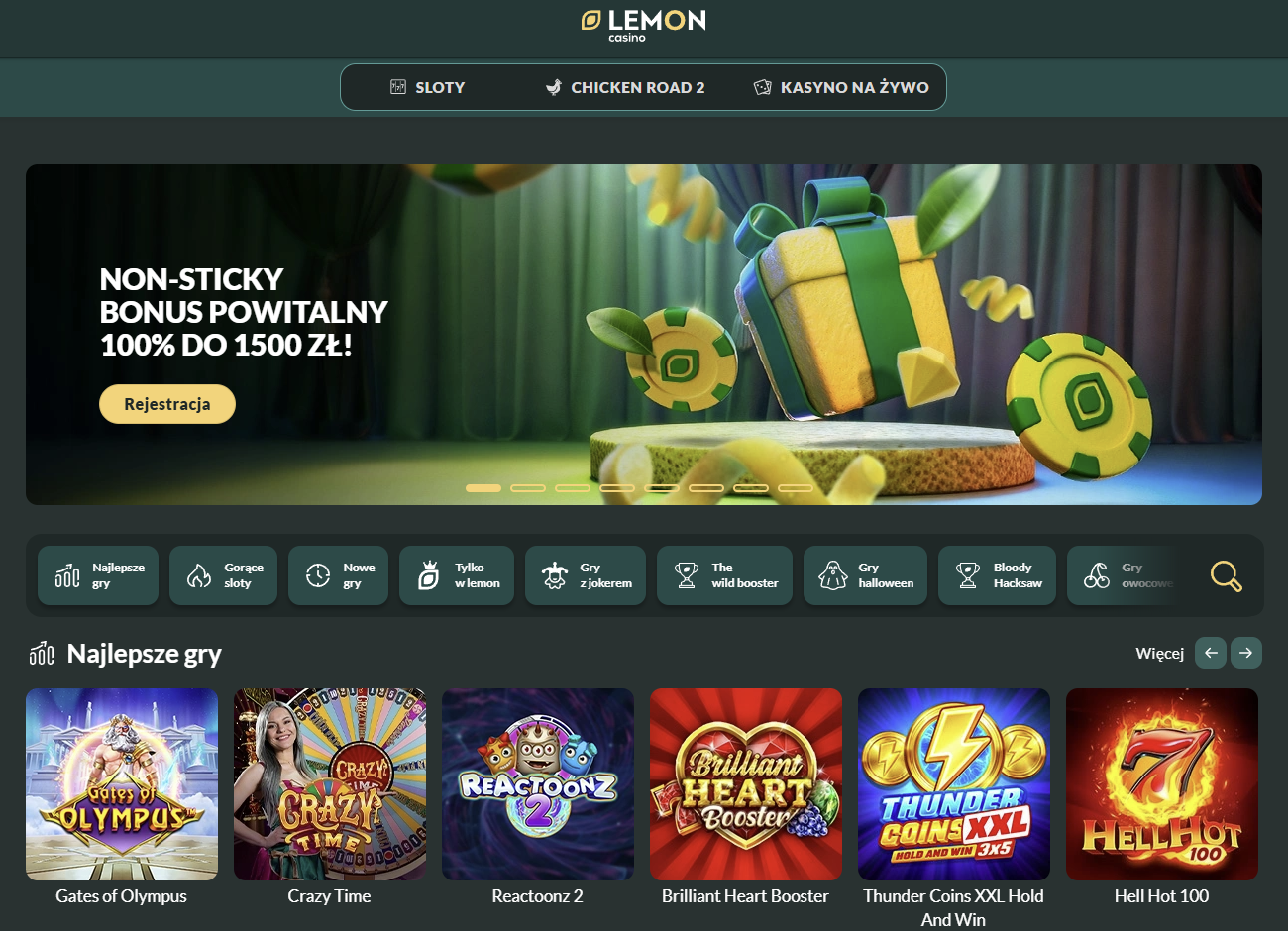Select the Bloody Hacksaw category
Viewport: 1288px width, 931px height.
(x=997, y=575)
